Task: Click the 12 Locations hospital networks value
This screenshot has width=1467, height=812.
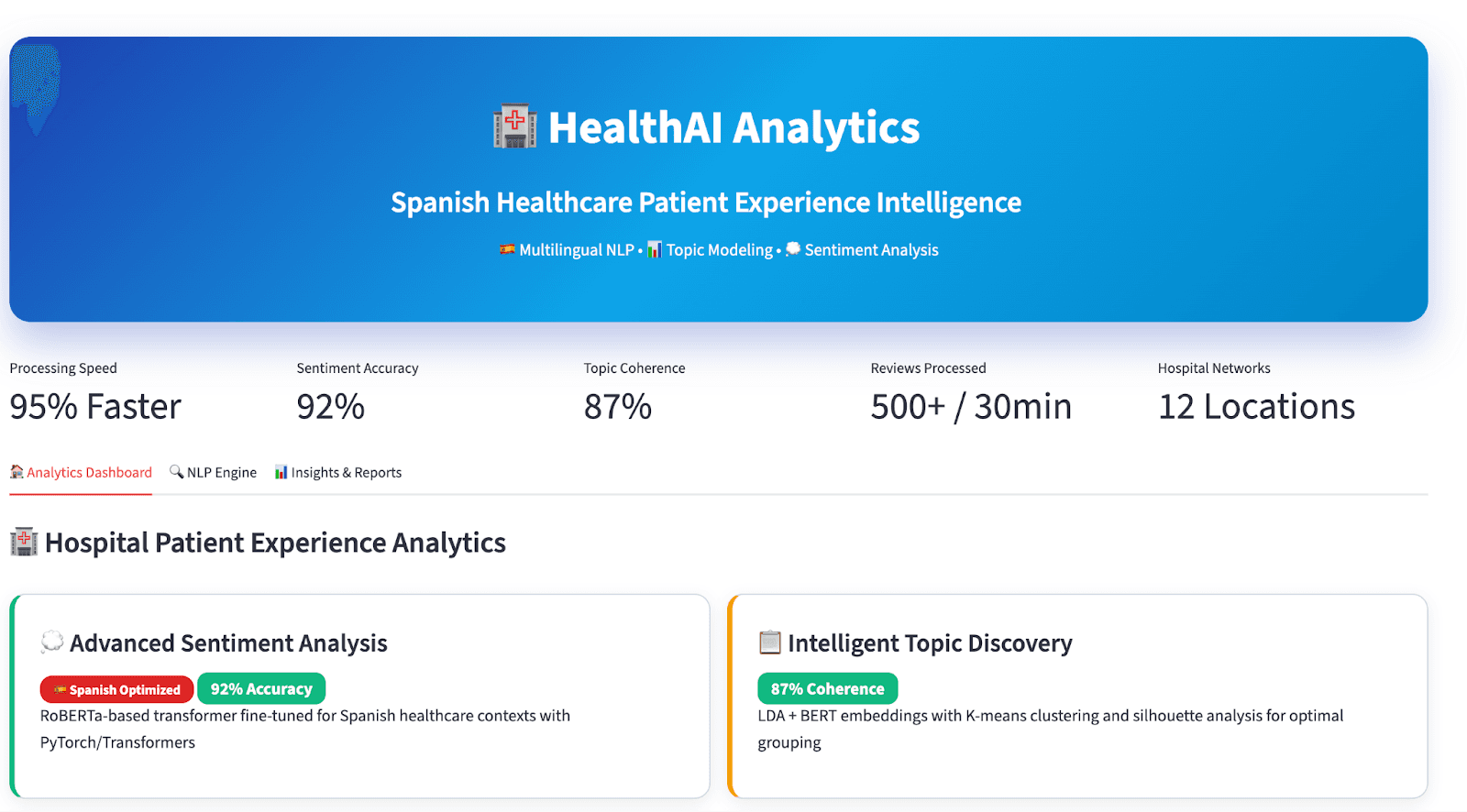Action: pos(1256,406)
